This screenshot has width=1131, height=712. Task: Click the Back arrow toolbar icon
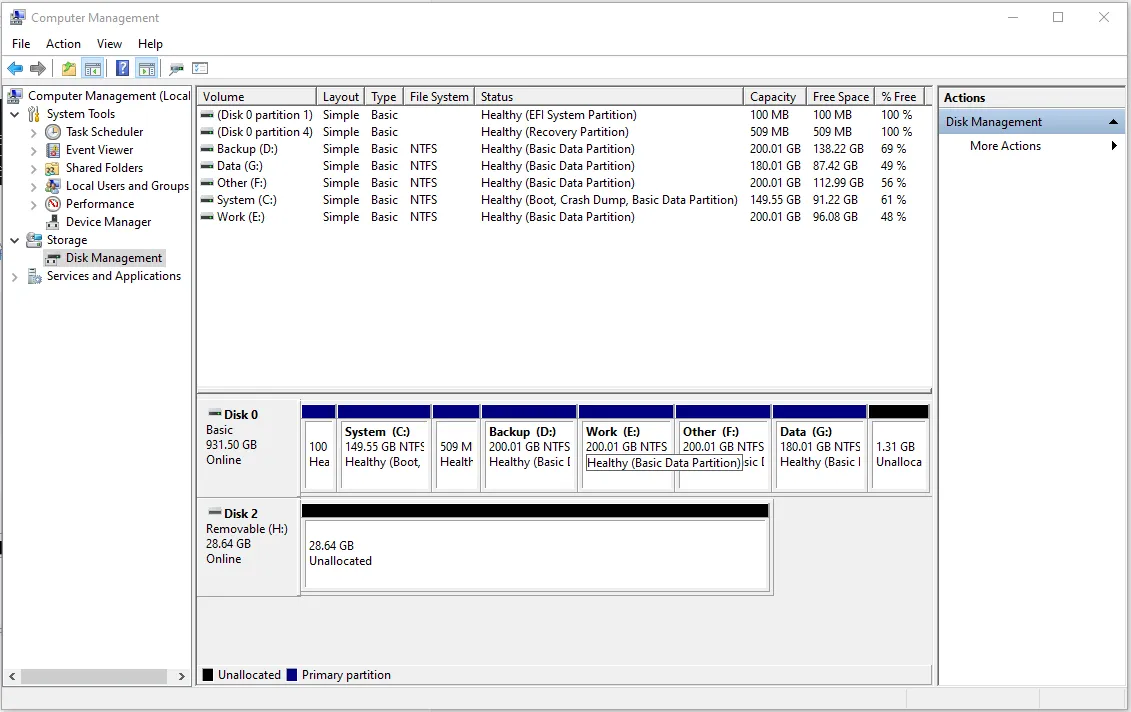tap(15, 69)
